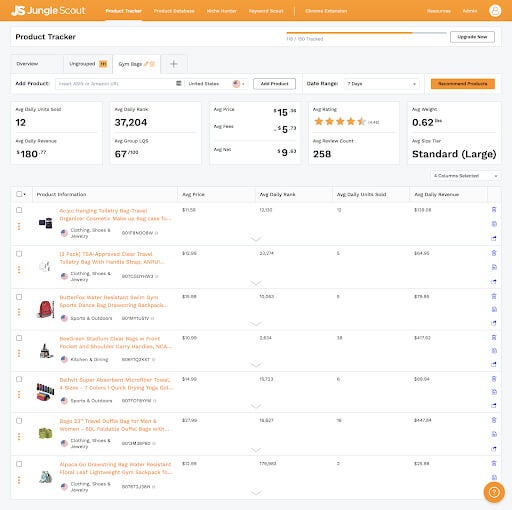Expand details chevron under Hanging Toiletry Bag row
The height and width of the screenshot is (510, 512).
(256, 239)
